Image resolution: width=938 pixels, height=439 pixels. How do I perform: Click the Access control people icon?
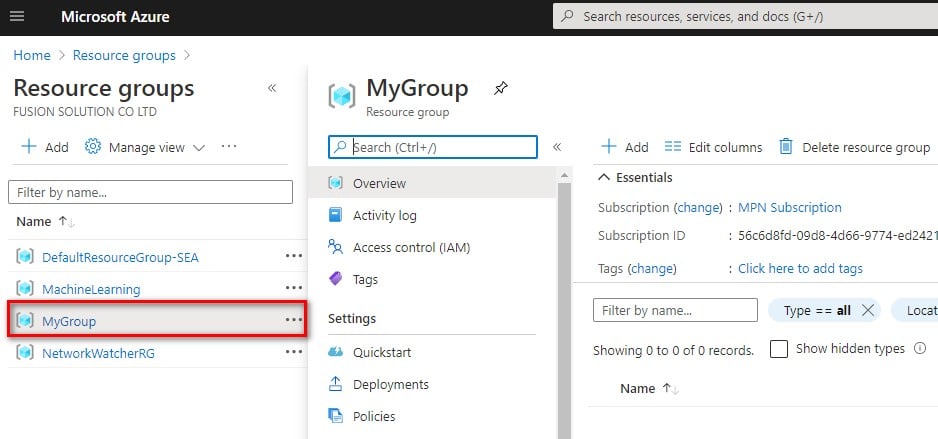click(336, 246)
